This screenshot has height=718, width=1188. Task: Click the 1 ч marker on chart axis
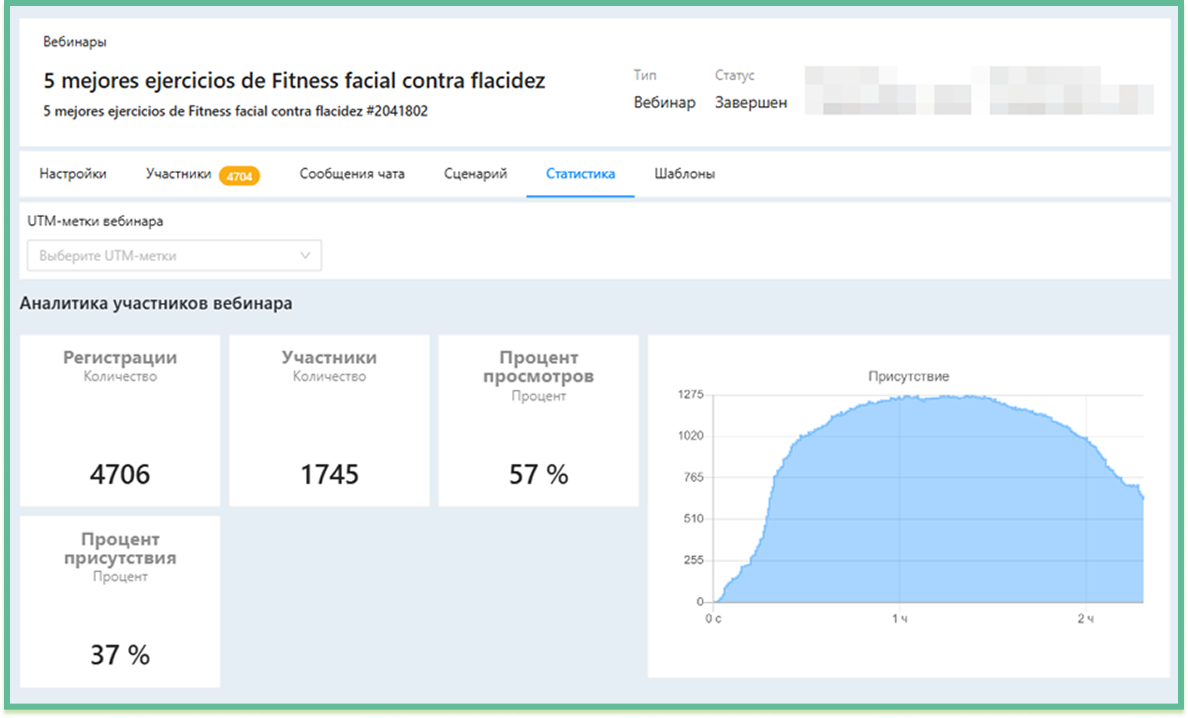coord(899,620)
